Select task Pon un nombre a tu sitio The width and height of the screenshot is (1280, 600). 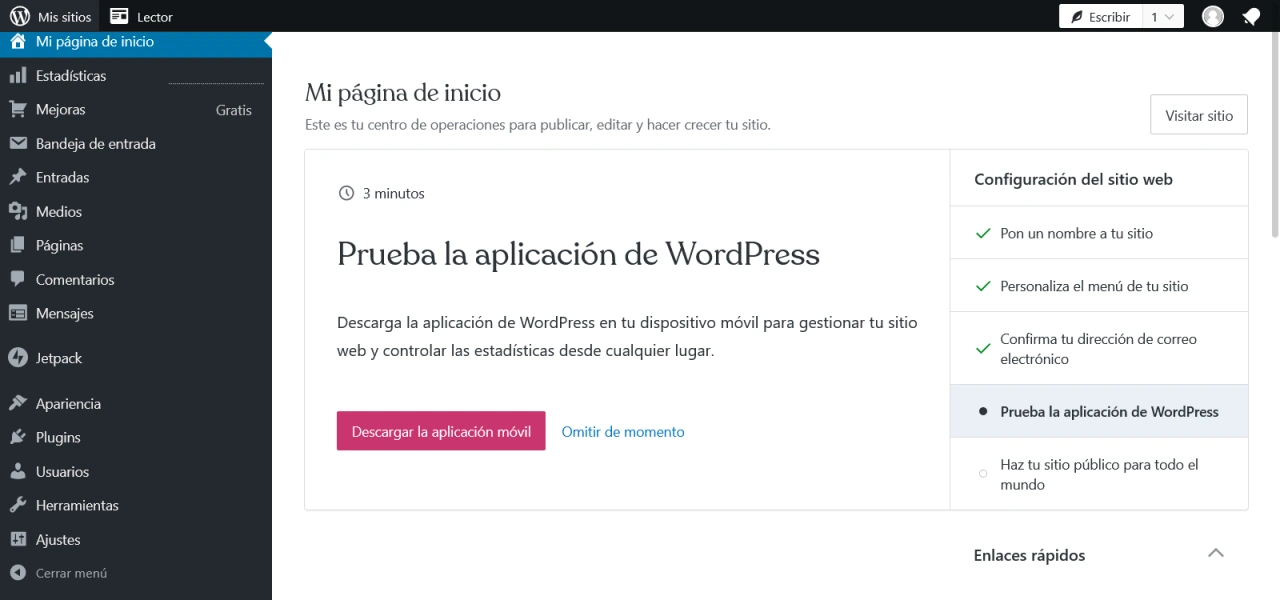[x=1099, y=233]
